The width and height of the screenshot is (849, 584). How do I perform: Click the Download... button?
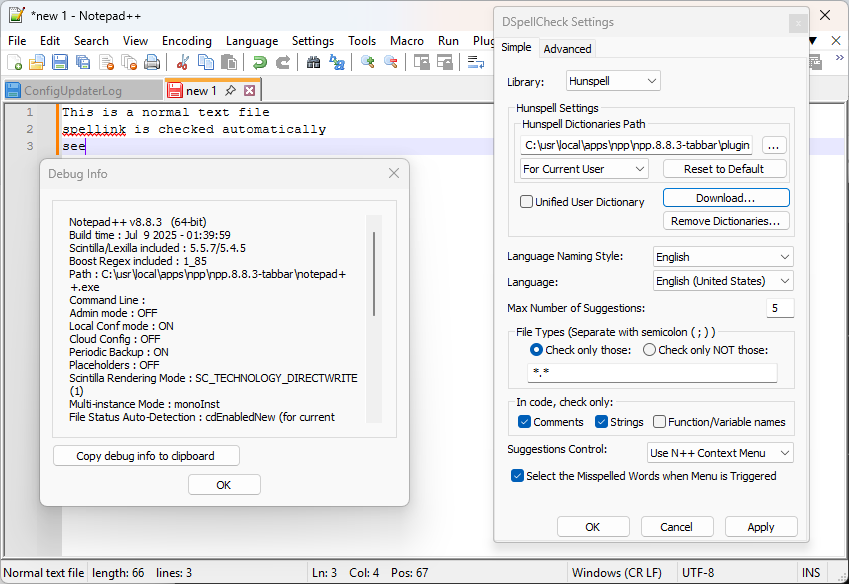(x=726, y=198)
